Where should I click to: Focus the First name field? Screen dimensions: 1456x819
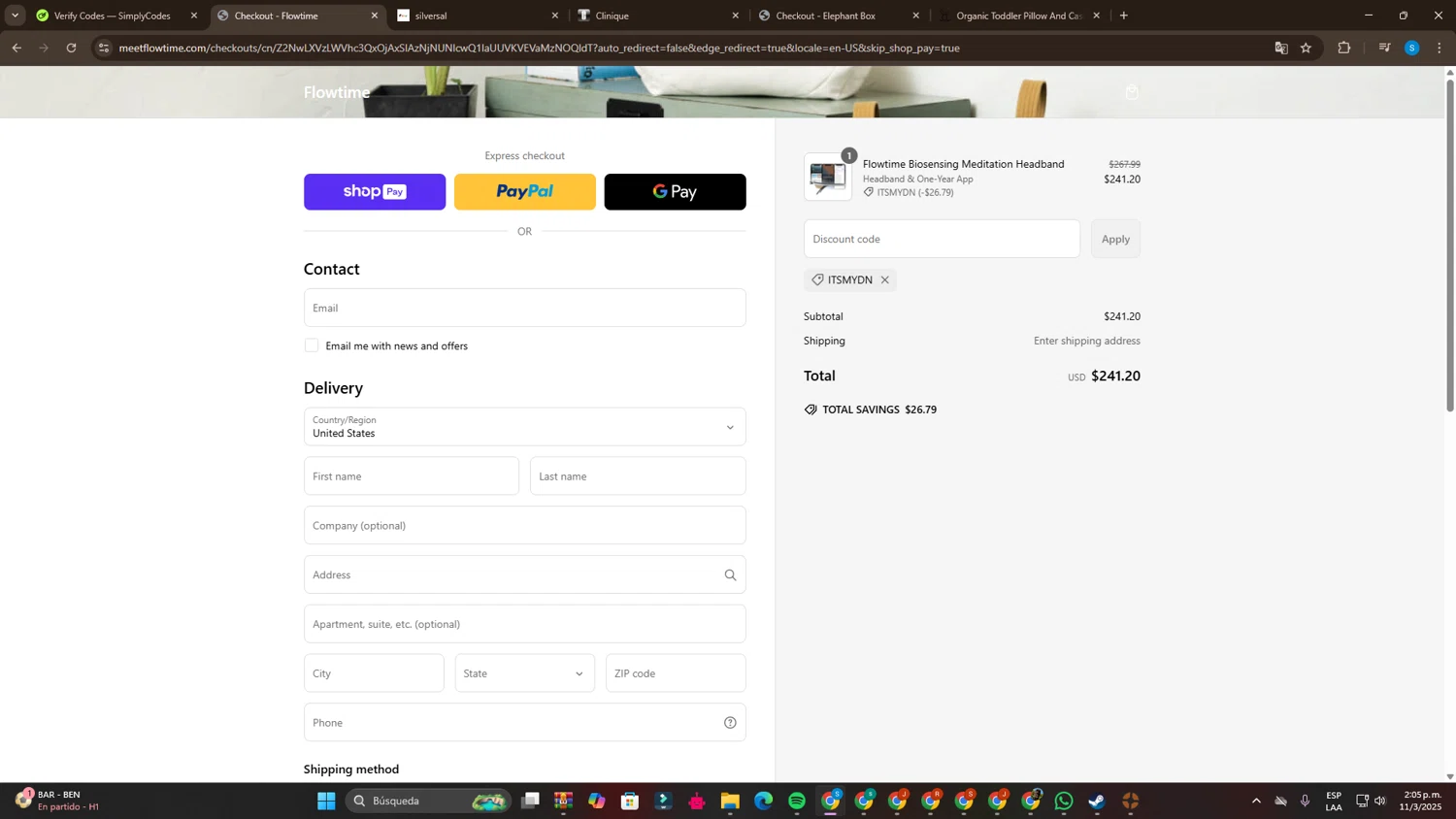coord(412,476)
